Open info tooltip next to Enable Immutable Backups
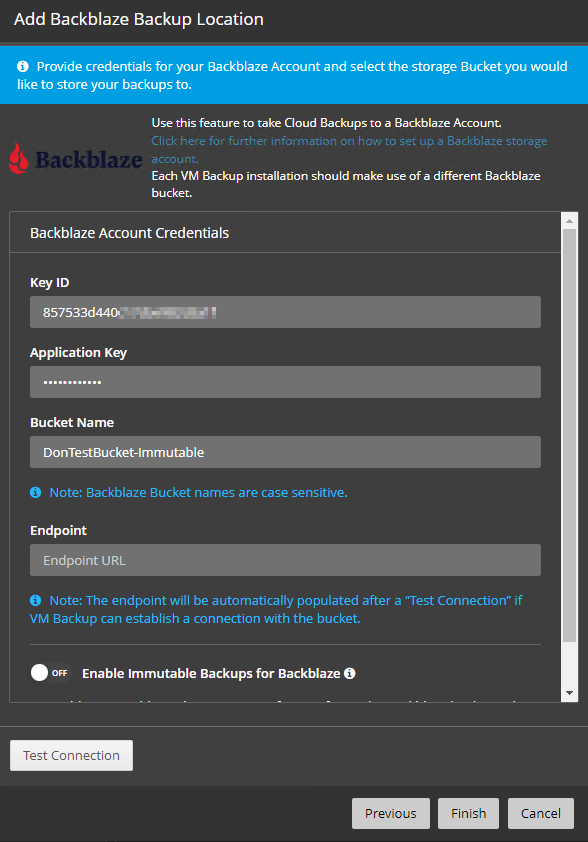Image resolution: width=588 pixels, height=842 pixels. tap(350, 673)
